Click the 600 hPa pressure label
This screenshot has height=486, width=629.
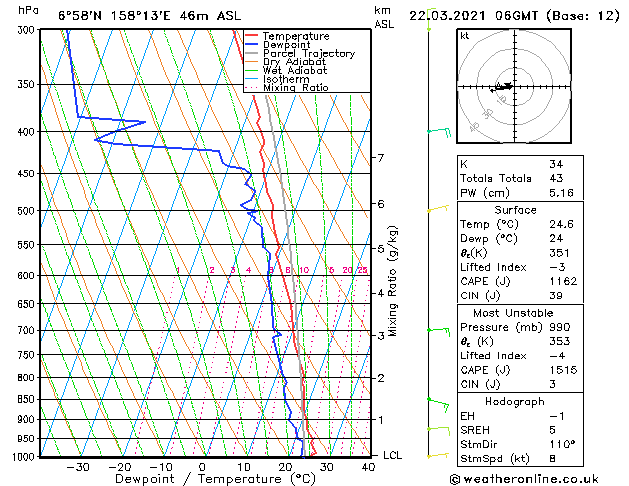point(28,275)
